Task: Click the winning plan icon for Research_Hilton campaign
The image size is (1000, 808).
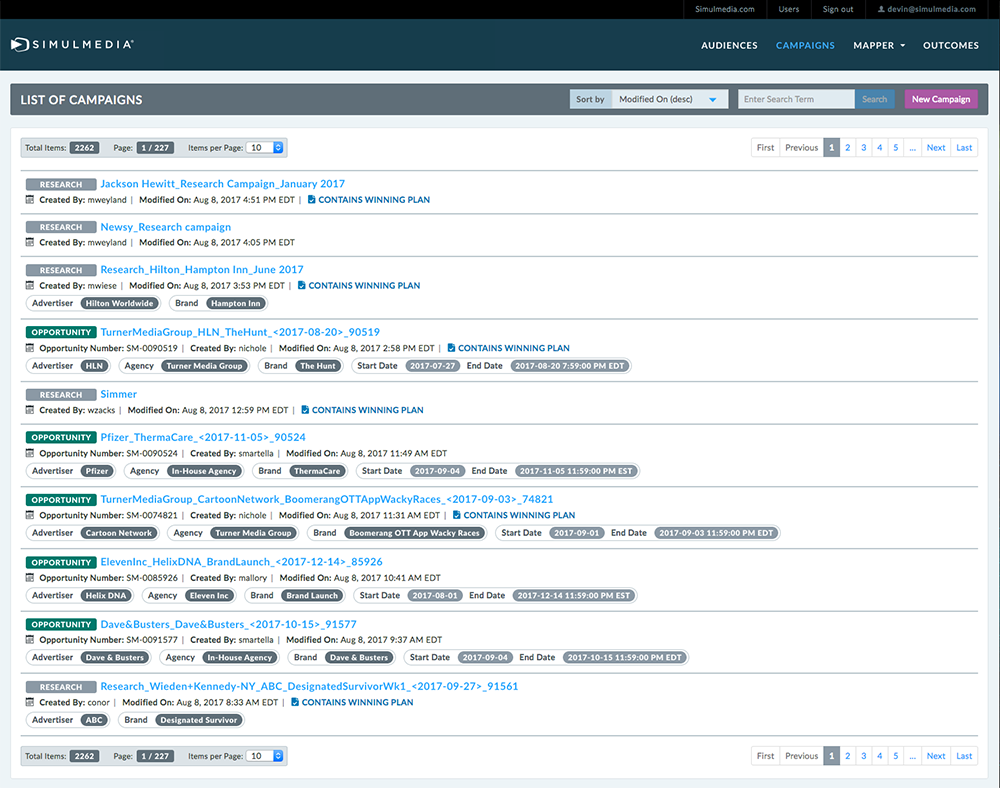Action: click(x=302, y=286)
